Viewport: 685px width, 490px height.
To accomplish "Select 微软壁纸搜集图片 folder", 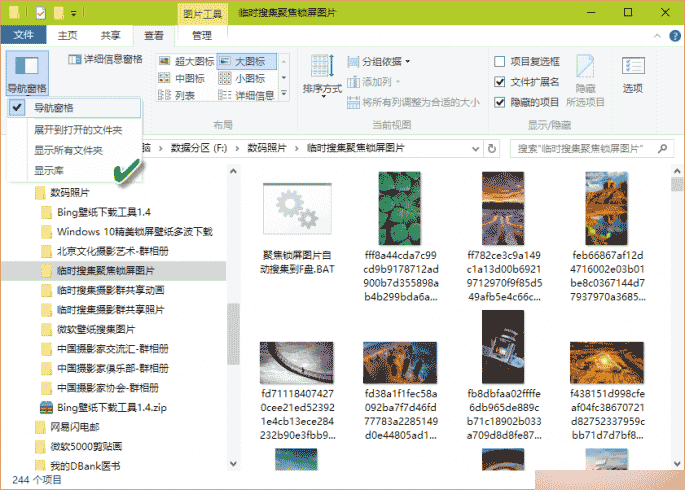I will (x=96, y=329).
